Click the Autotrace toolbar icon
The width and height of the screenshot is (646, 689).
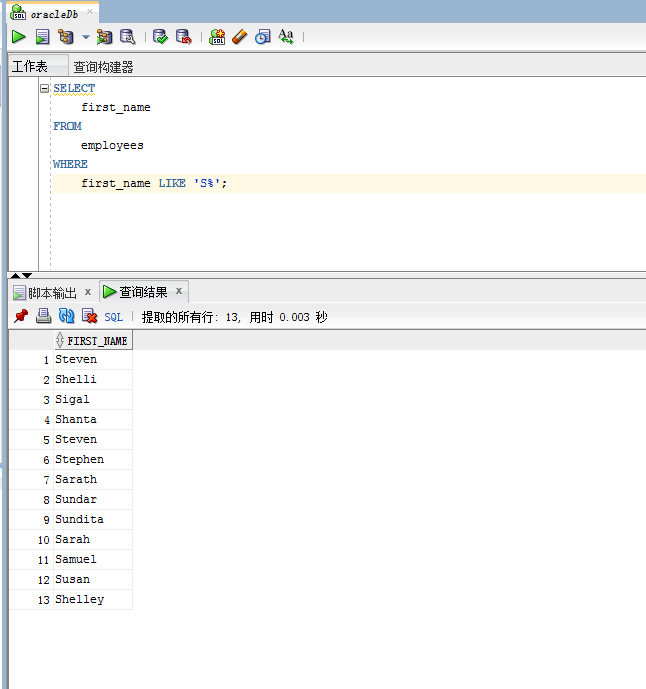tap(105, 37)
